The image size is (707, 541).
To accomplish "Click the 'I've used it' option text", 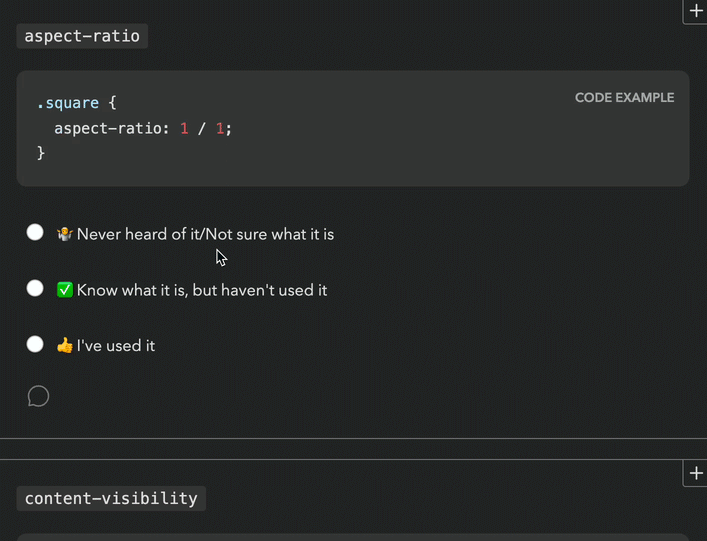I will pos(116,346).
